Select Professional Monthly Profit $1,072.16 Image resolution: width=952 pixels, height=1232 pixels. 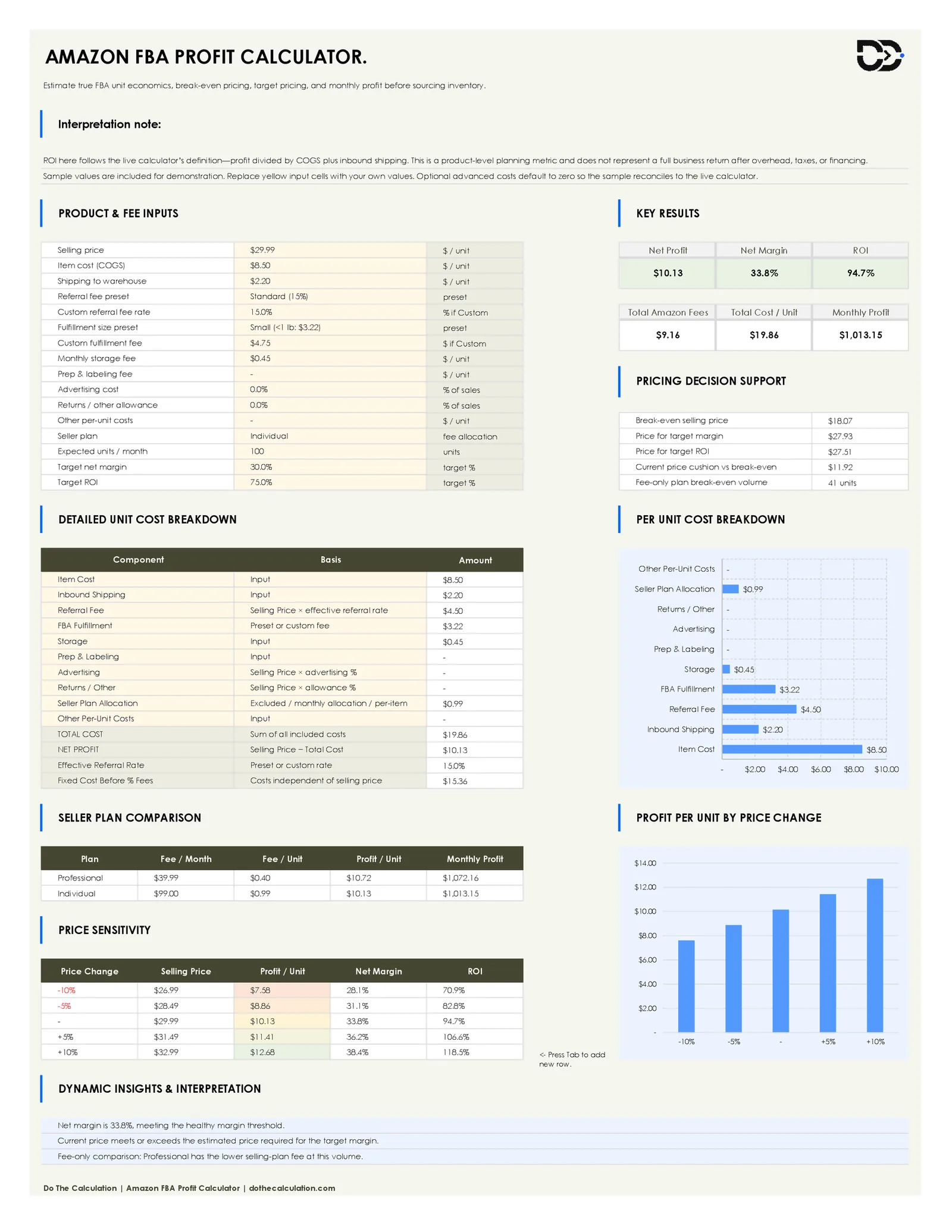(x=475, y=878)
